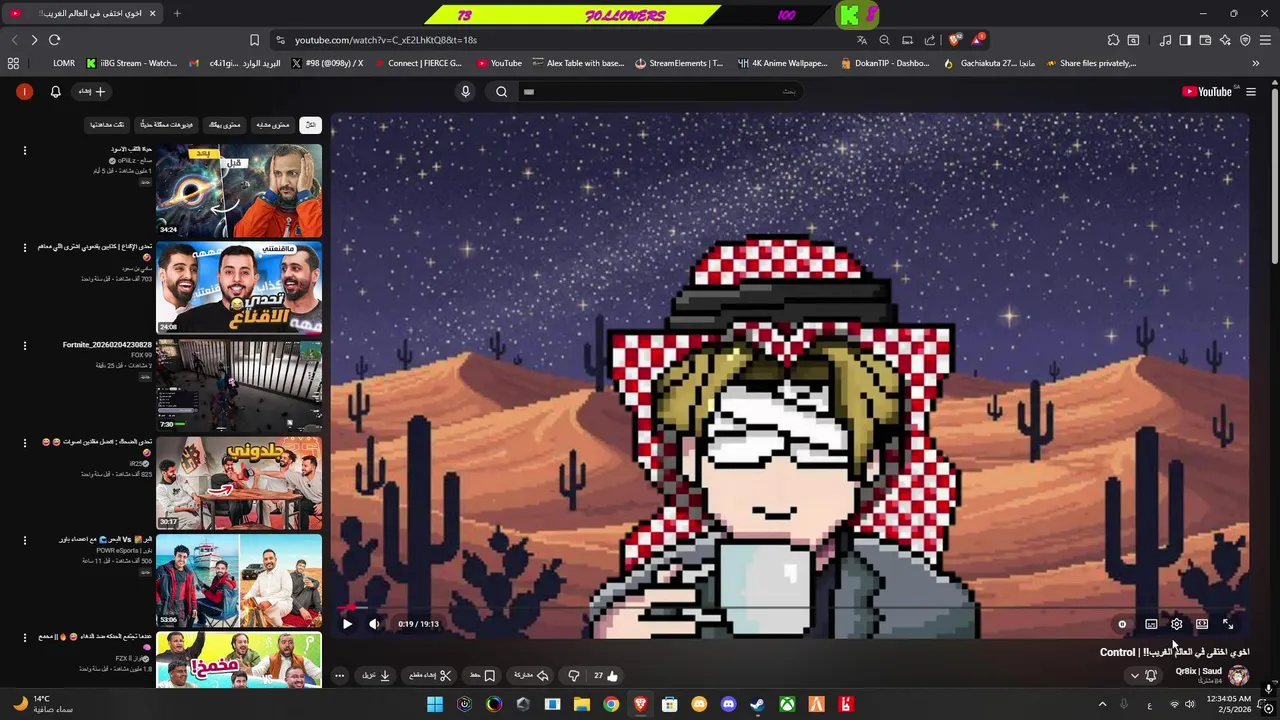Click the translate page icon in address bar
The height and width of the screenshot is (720, 1280).
[862, 40]
